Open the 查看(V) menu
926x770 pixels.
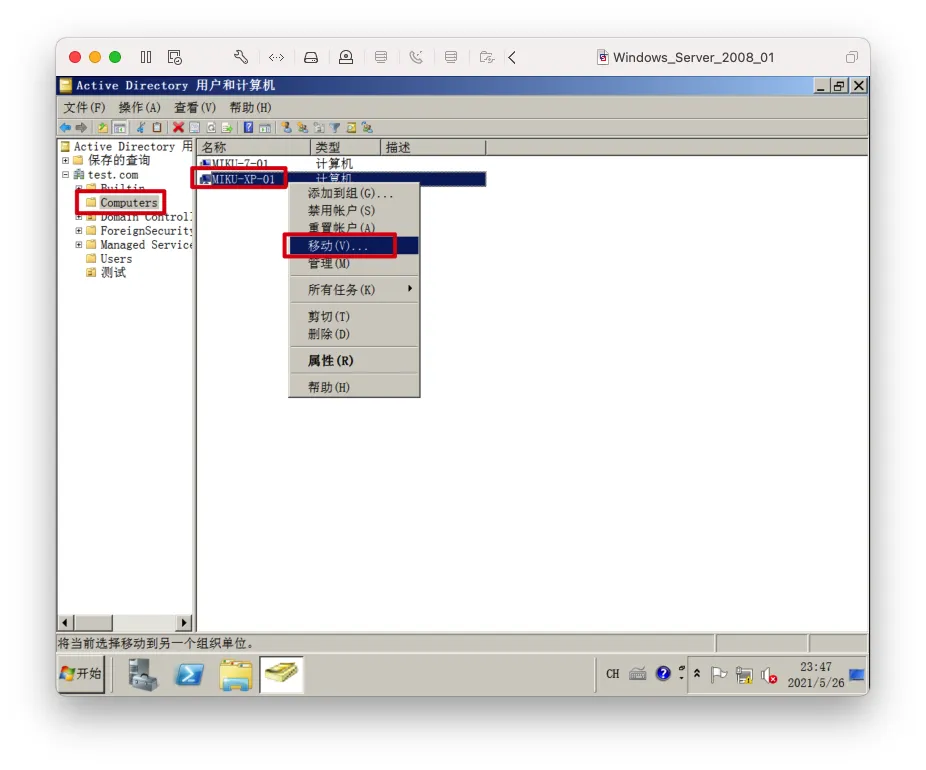tap(195, 107)
